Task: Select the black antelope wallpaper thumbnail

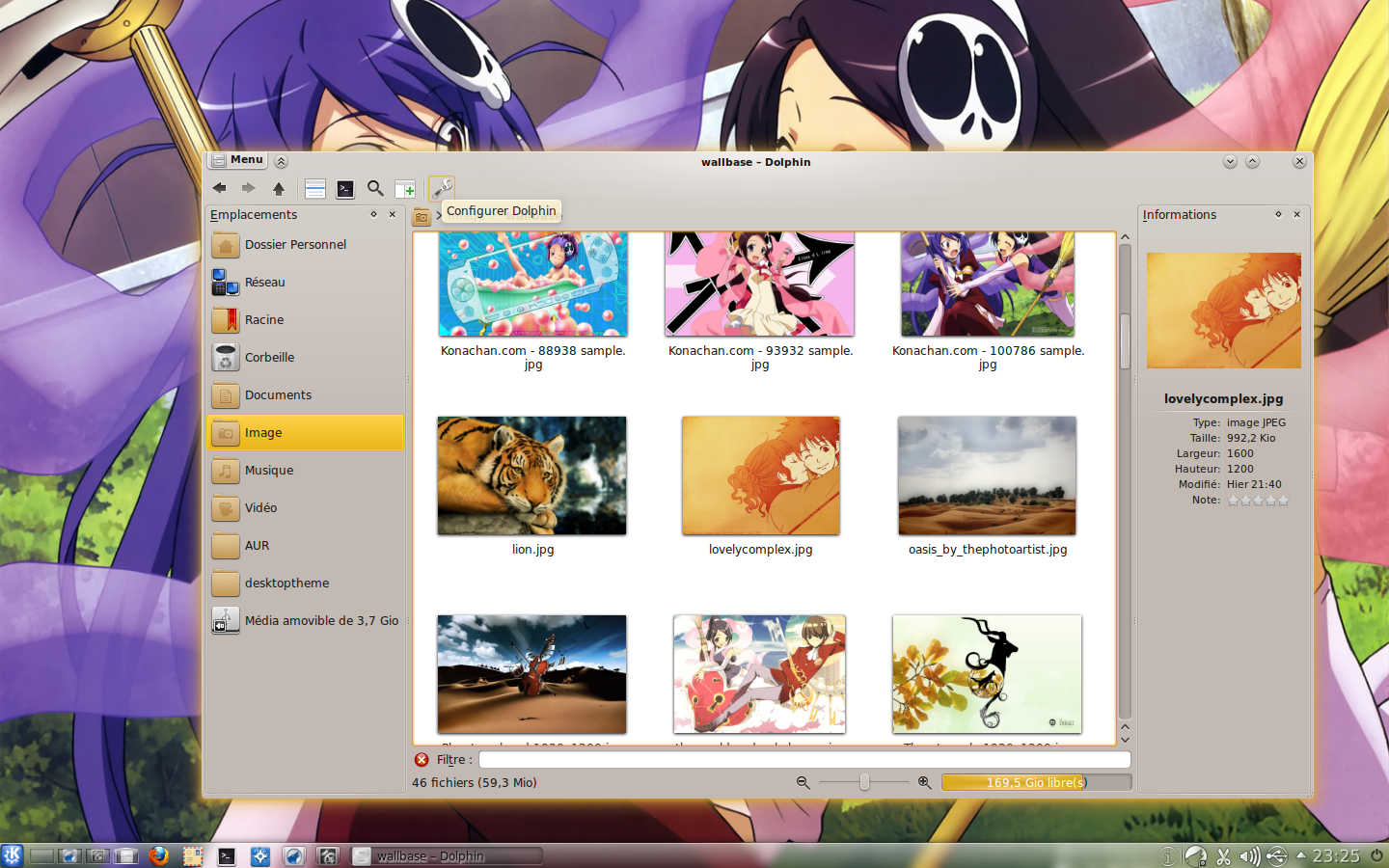Action: tap(988, 674)
